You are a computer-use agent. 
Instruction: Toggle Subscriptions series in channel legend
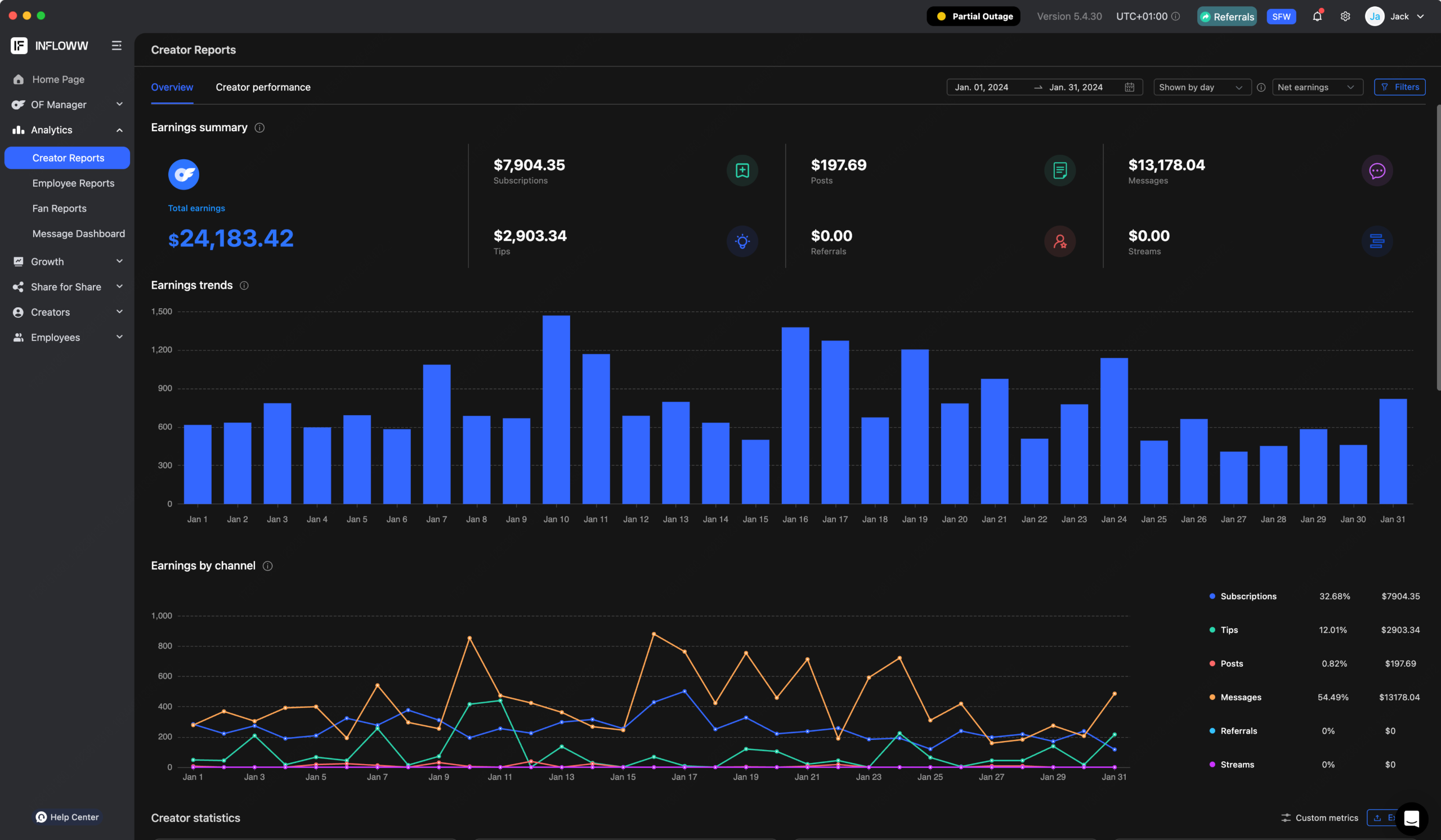pyautogui.click(x=1248, y=596)
